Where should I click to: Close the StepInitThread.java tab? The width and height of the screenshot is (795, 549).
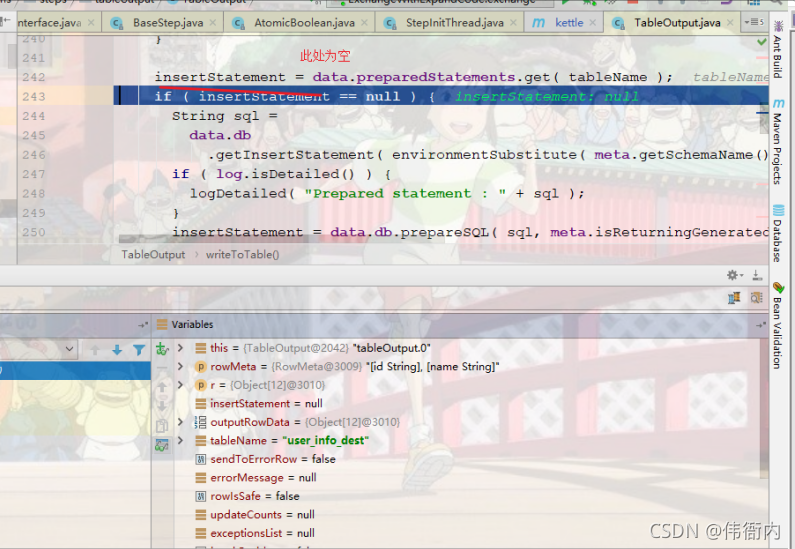tap(514, 23)
